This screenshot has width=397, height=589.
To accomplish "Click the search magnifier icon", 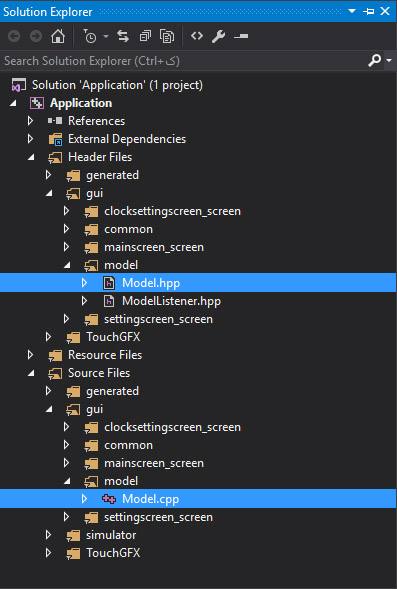I will [x=374, y=60].
